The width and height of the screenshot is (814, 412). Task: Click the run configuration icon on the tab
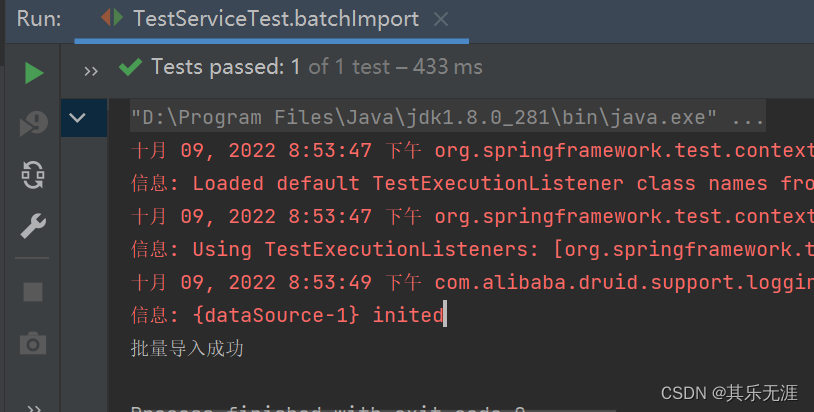click(x=113, y=19)
